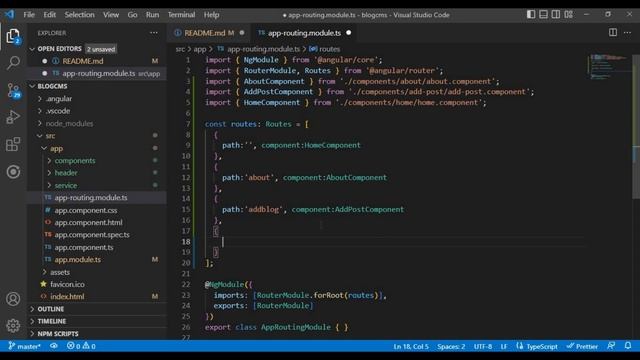The width and height of the screenshot is (640, 360).
Task: Expand the header folder
Action: point(96,173)
